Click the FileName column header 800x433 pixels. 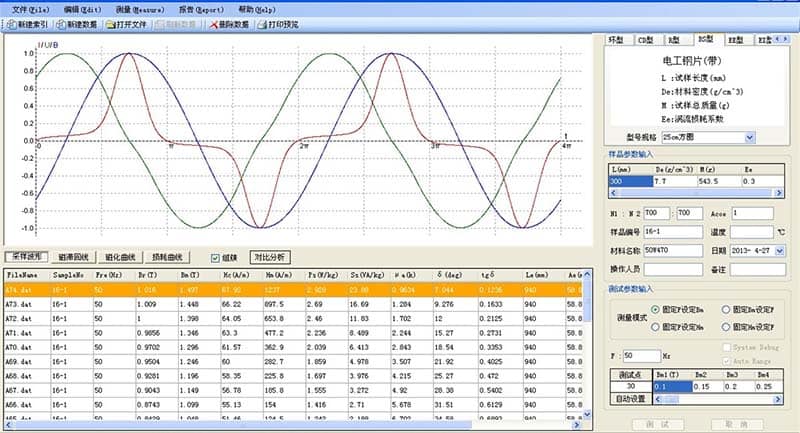(27, 275)
